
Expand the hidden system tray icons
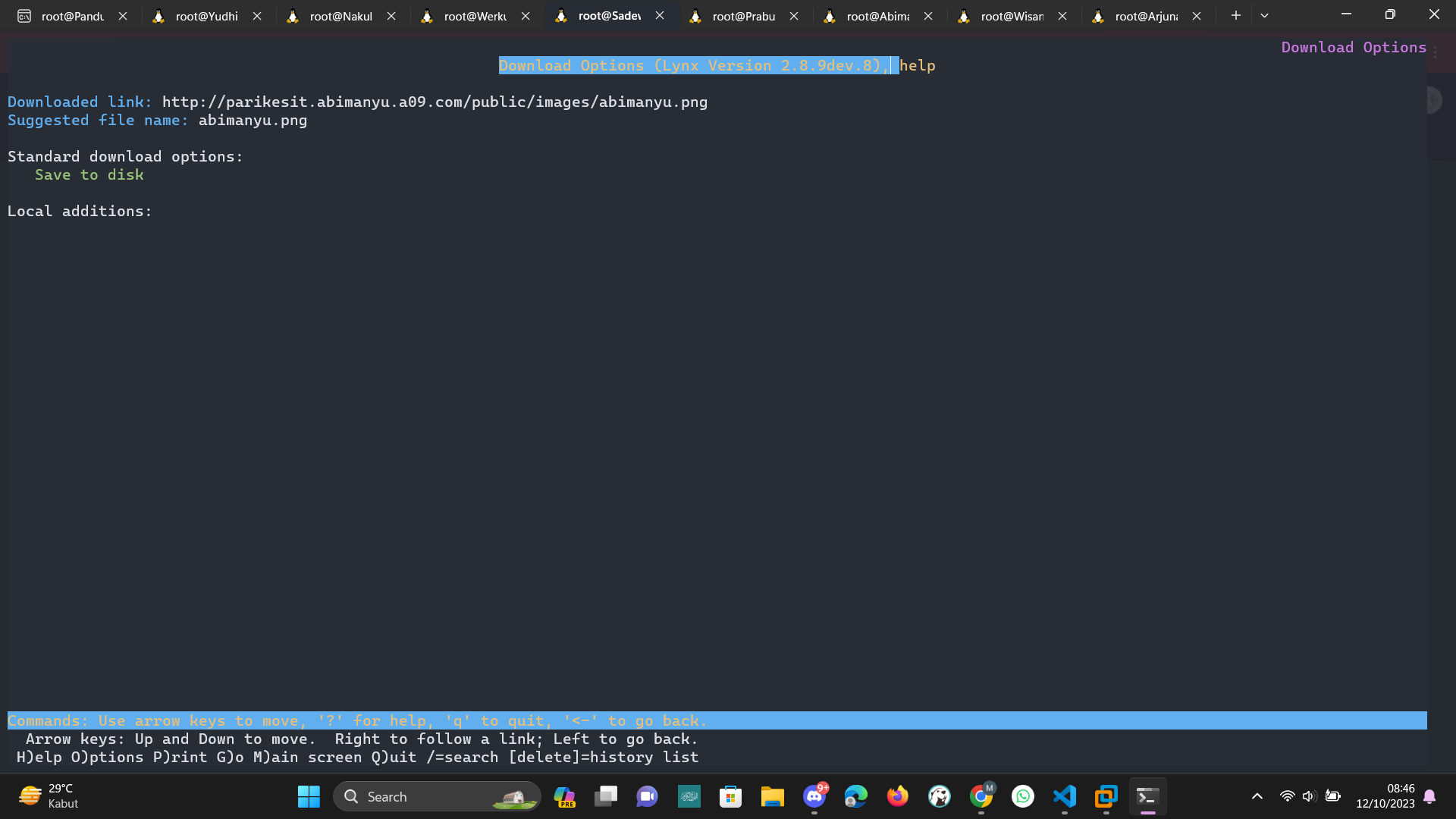[x=1257, y=796]
